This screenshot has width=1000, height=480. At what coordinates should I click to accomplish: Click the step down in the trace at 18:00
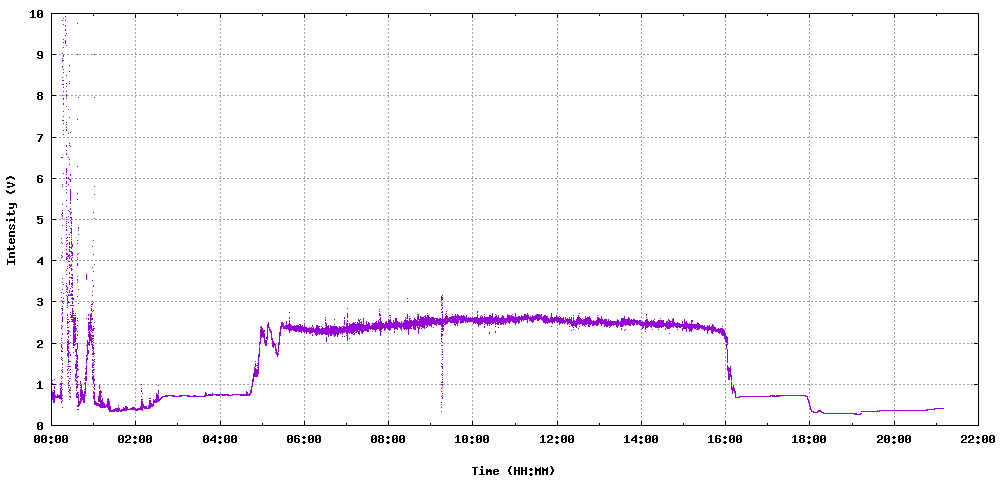point(809,404)
